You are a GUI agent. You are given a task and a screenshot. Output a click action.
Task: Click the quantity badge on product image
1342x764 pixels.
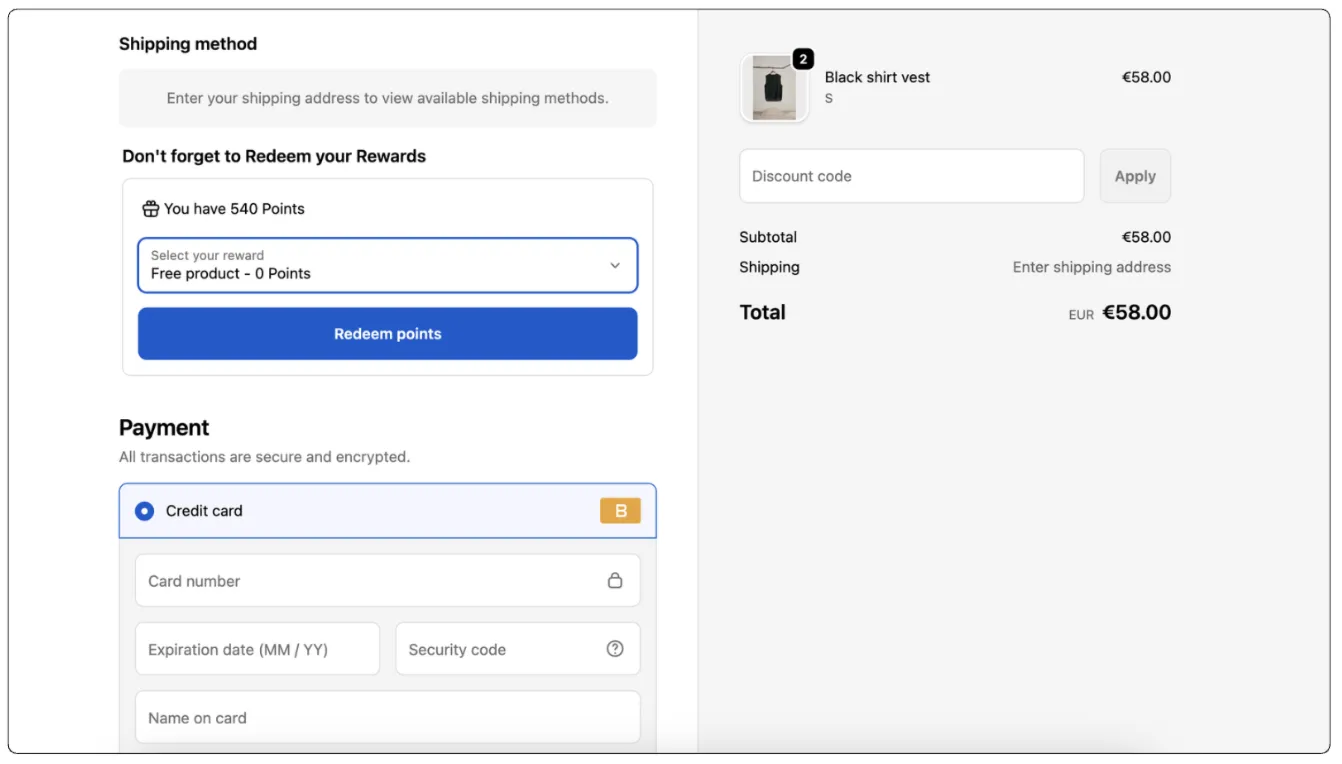tap(803, 59)
